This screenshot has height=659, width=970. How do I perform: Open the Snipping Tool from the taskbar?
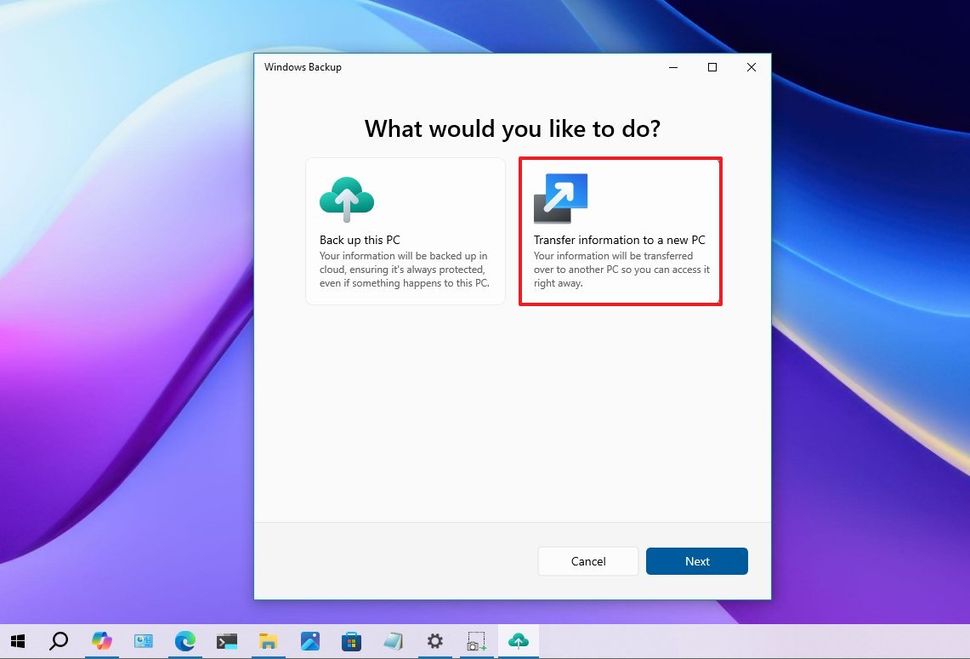476,641
